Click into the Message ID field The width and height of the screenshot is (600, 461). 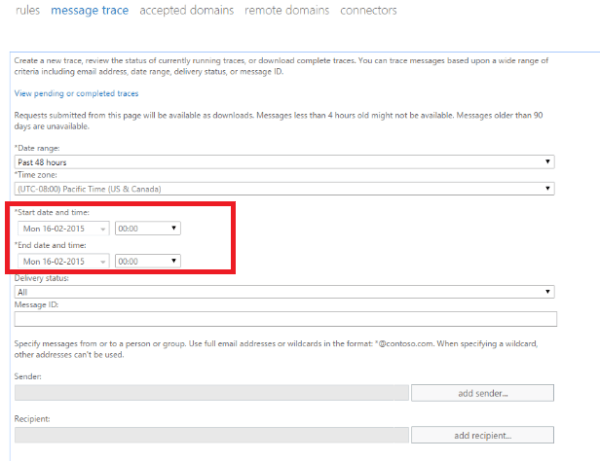[x=284, y=319]
